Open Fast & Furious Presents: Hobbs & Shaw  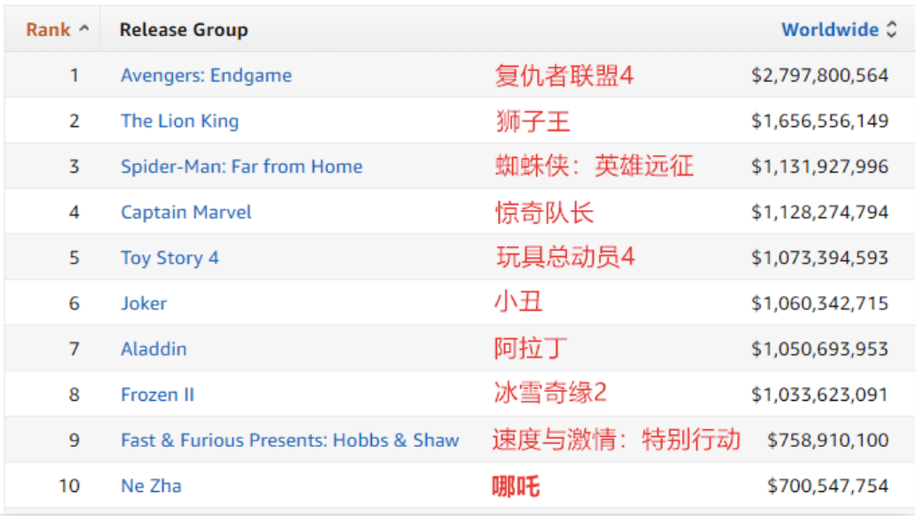click(x=290, y=440)
